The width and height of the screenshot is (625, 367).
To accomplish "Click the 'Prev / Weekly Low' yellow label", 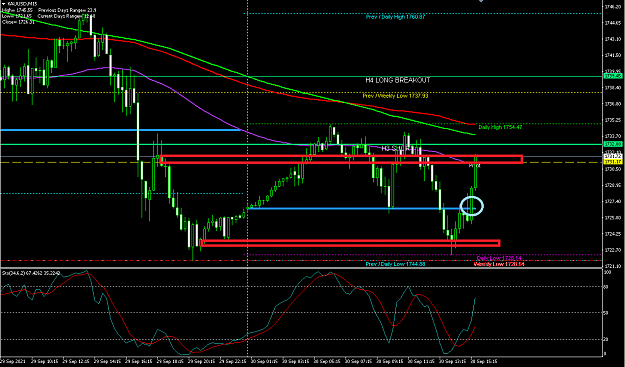I will (395, 96).
